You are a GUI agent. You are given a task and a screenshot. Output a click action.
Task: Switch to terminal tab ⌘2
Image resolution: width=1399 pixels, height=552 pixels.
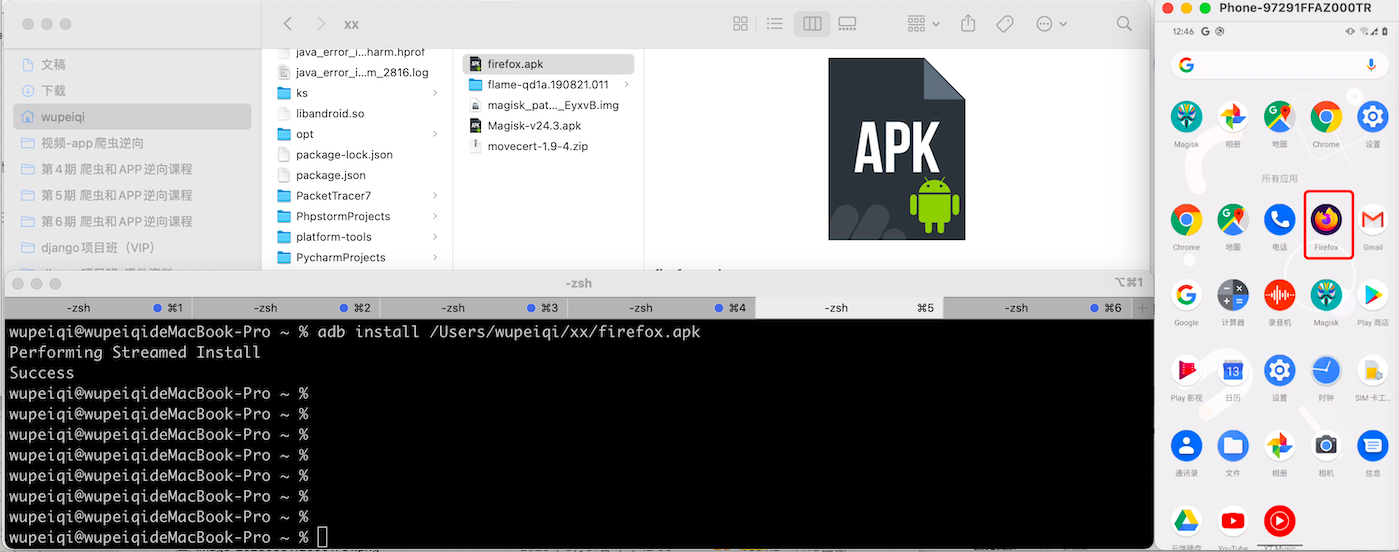pos(286,308)
